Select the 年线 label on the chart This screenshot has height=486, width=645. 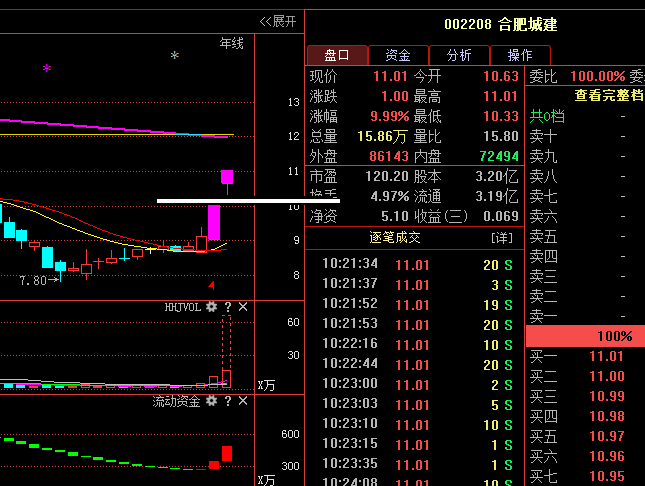point(232,43)
